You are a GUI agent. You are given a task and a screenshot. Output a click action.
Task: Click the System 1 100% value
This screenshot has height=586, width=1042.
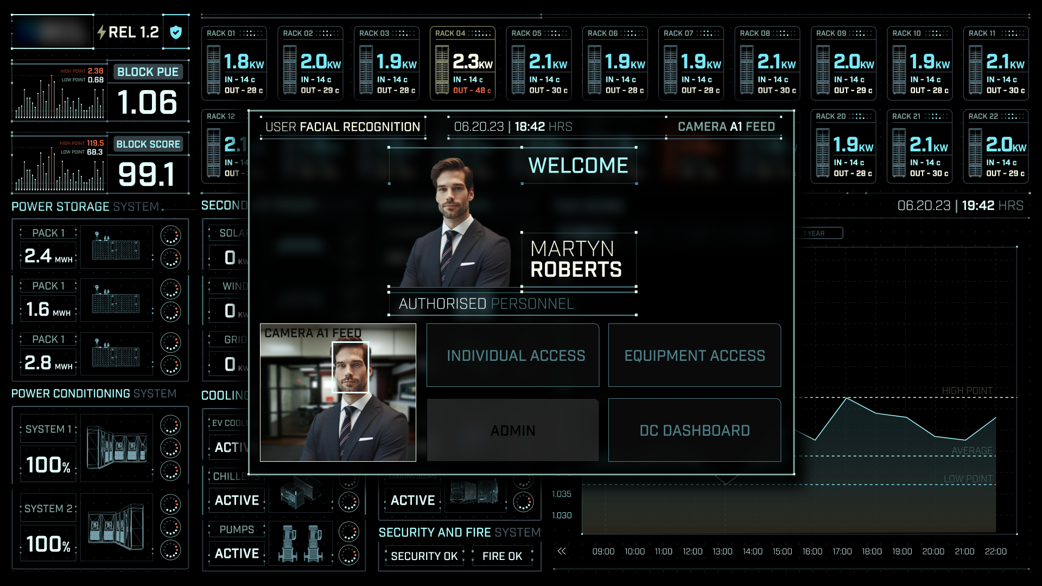point(48,464)
